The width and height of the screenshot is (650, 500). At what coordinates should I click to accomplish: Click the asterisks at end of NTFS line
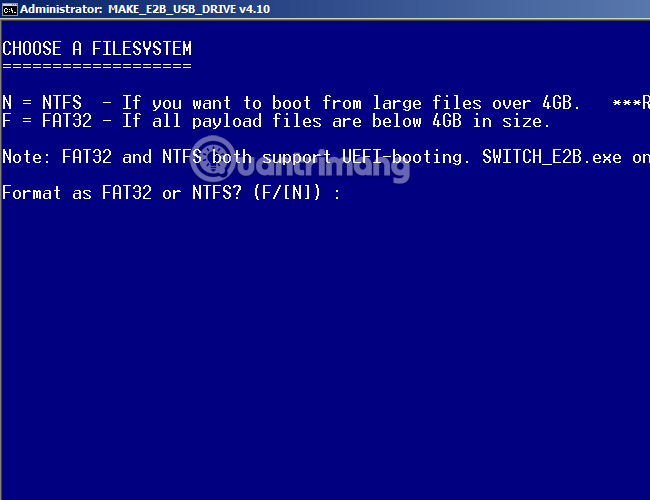tap(627, 102)
